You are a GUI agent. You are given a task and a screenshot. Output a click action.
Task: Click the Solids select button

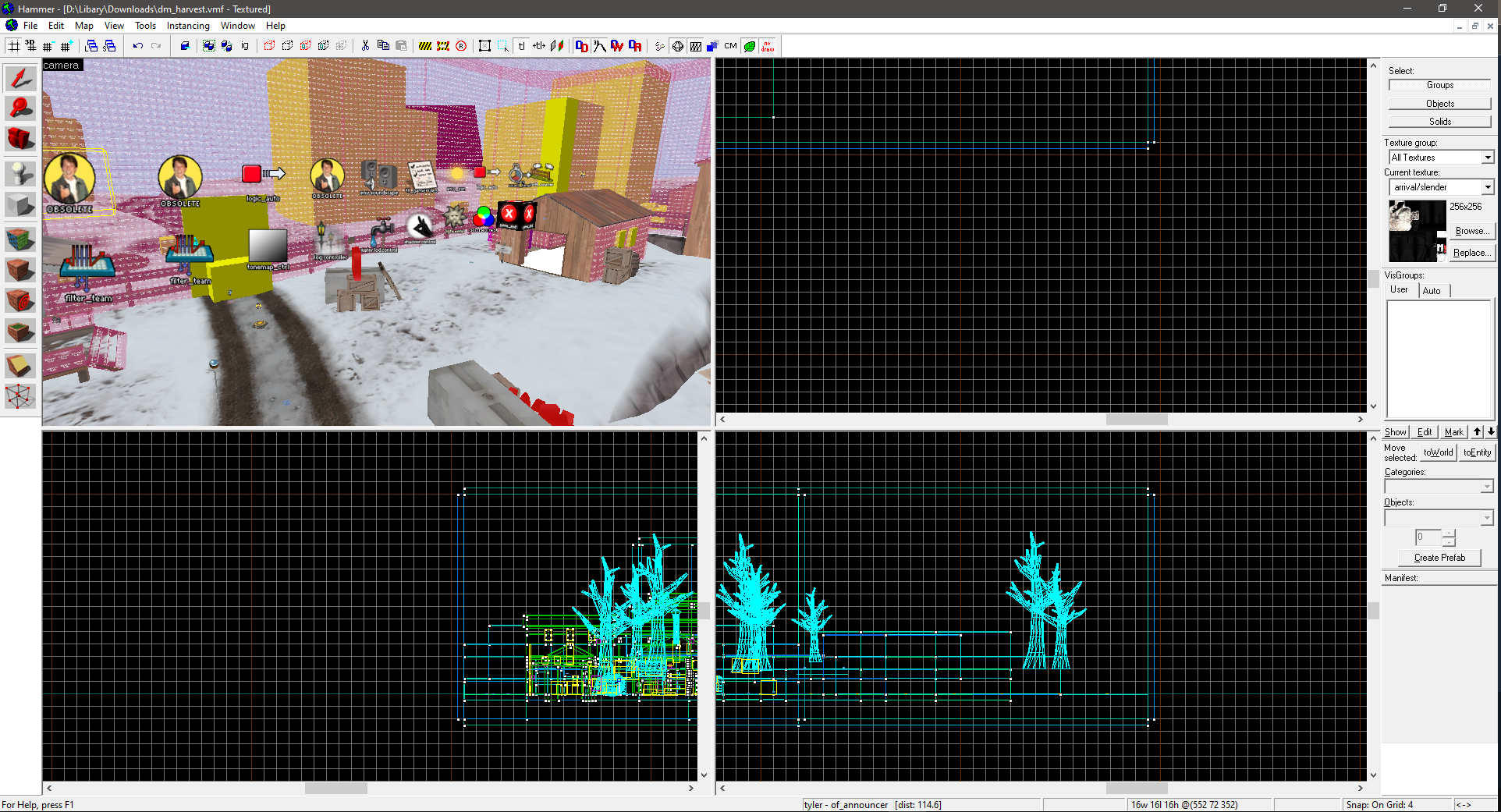click(1440, 122)
